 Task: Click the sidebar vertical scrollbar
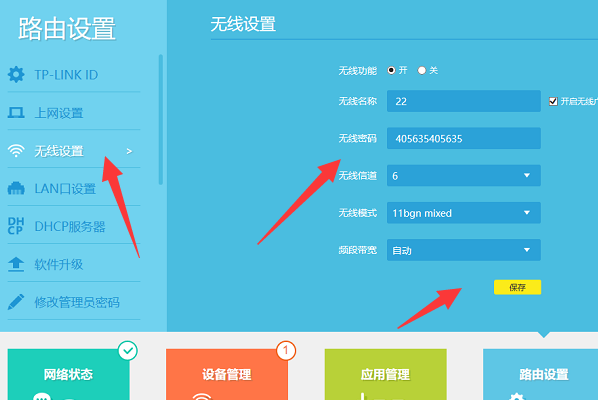click(x=161, y=120)
